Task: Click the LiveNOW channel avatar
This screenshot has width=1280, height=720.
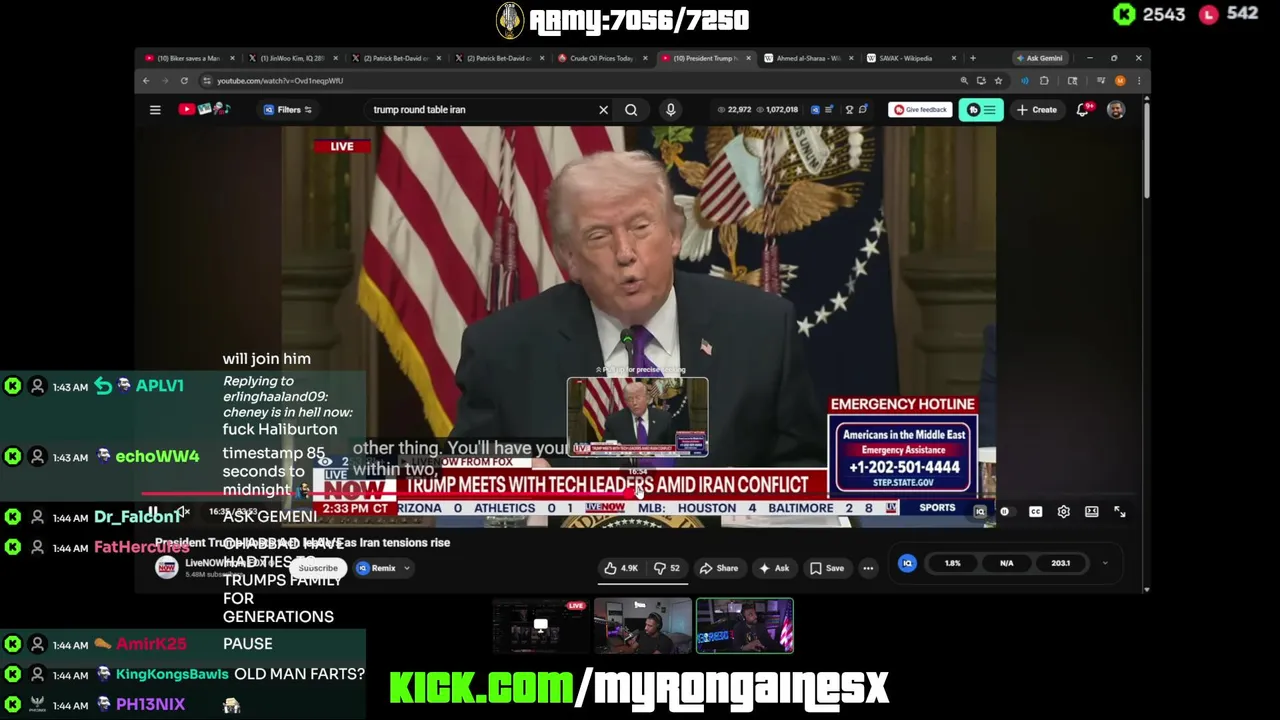Action: pos(167,568)
